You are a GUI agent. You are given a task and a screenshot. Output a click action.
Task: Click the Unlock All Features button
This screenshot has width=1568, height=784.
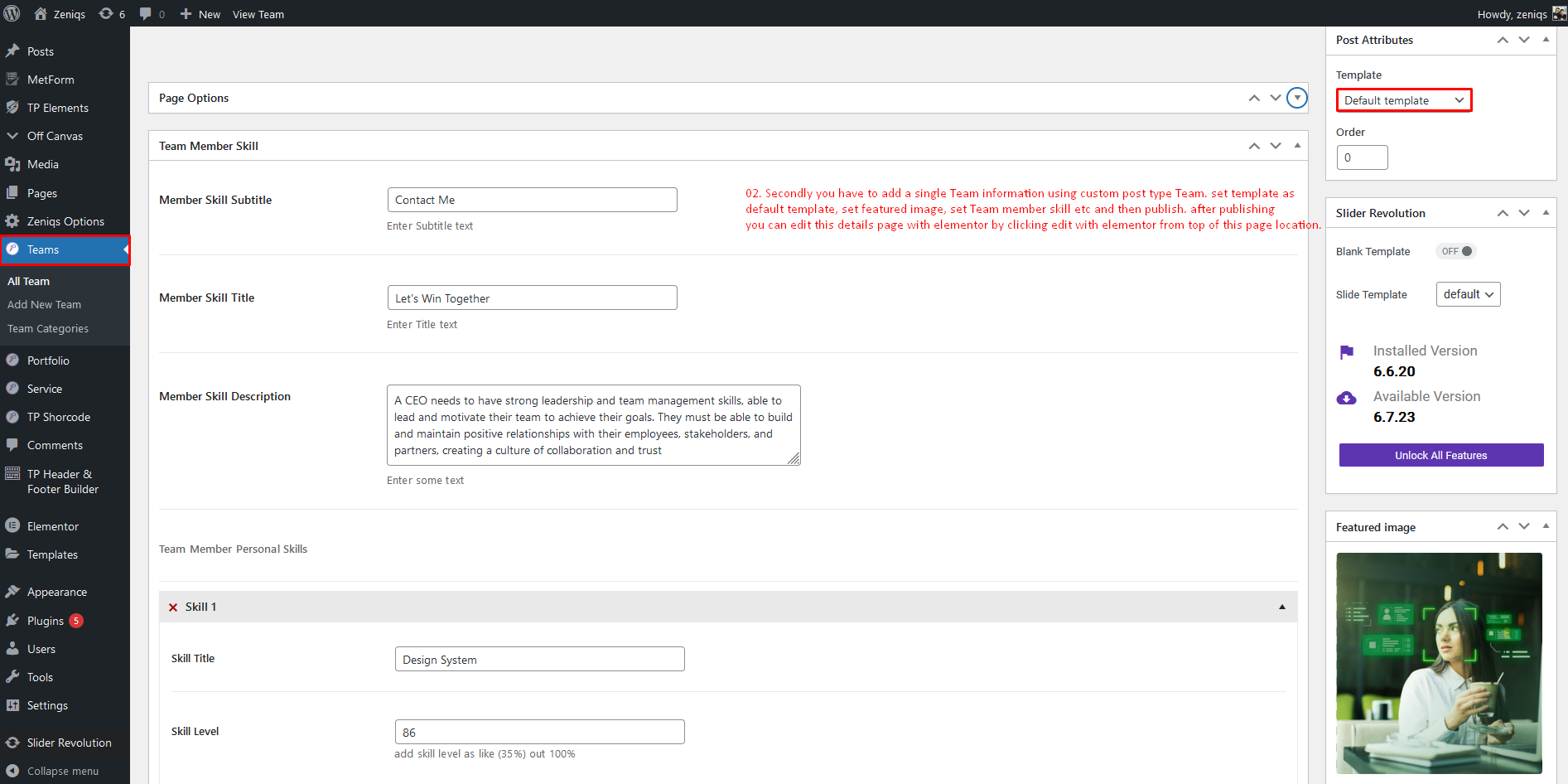pyautogui.click(x=1441, y=455)
